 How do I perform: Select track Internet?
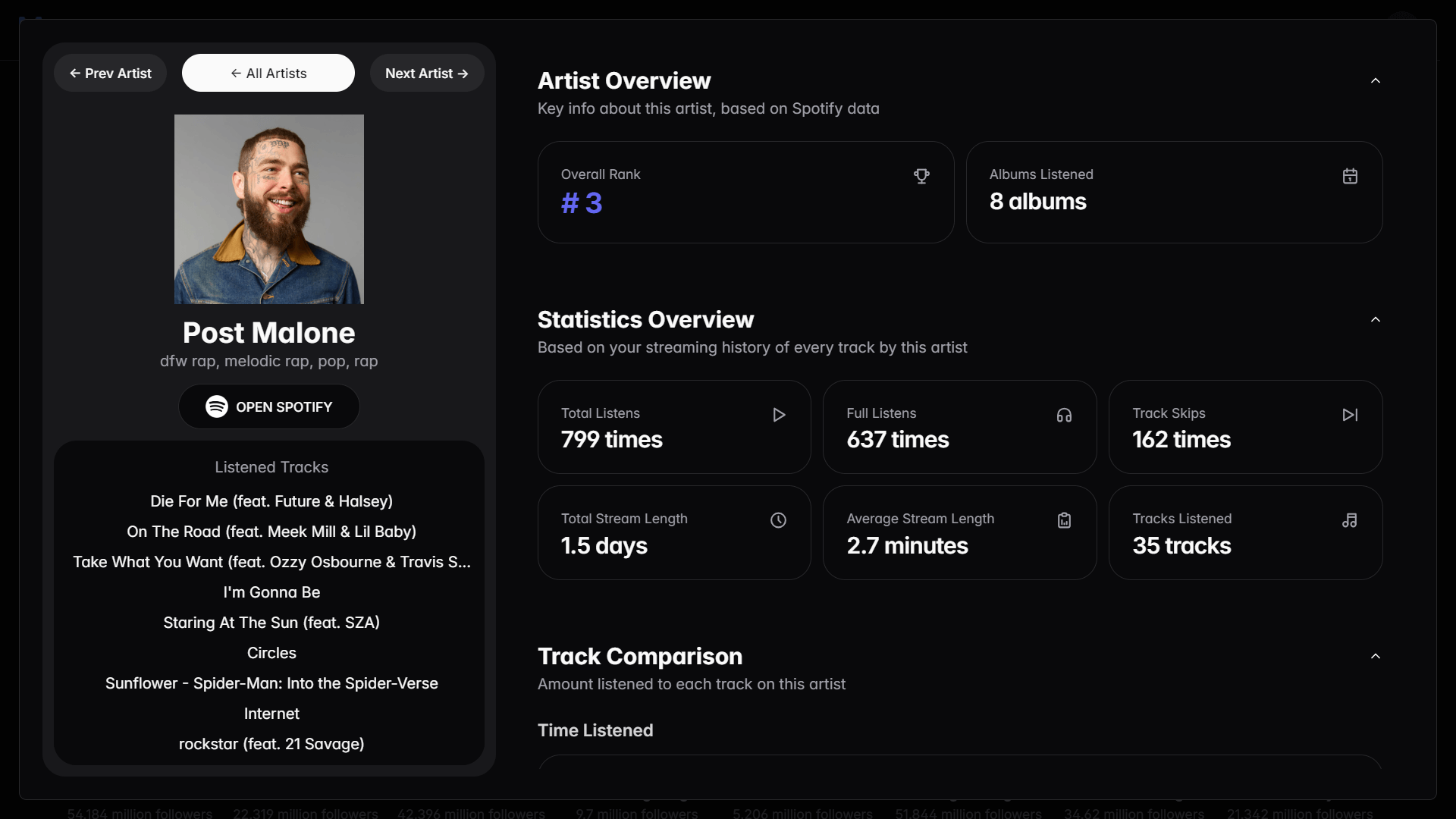[271, 714]
